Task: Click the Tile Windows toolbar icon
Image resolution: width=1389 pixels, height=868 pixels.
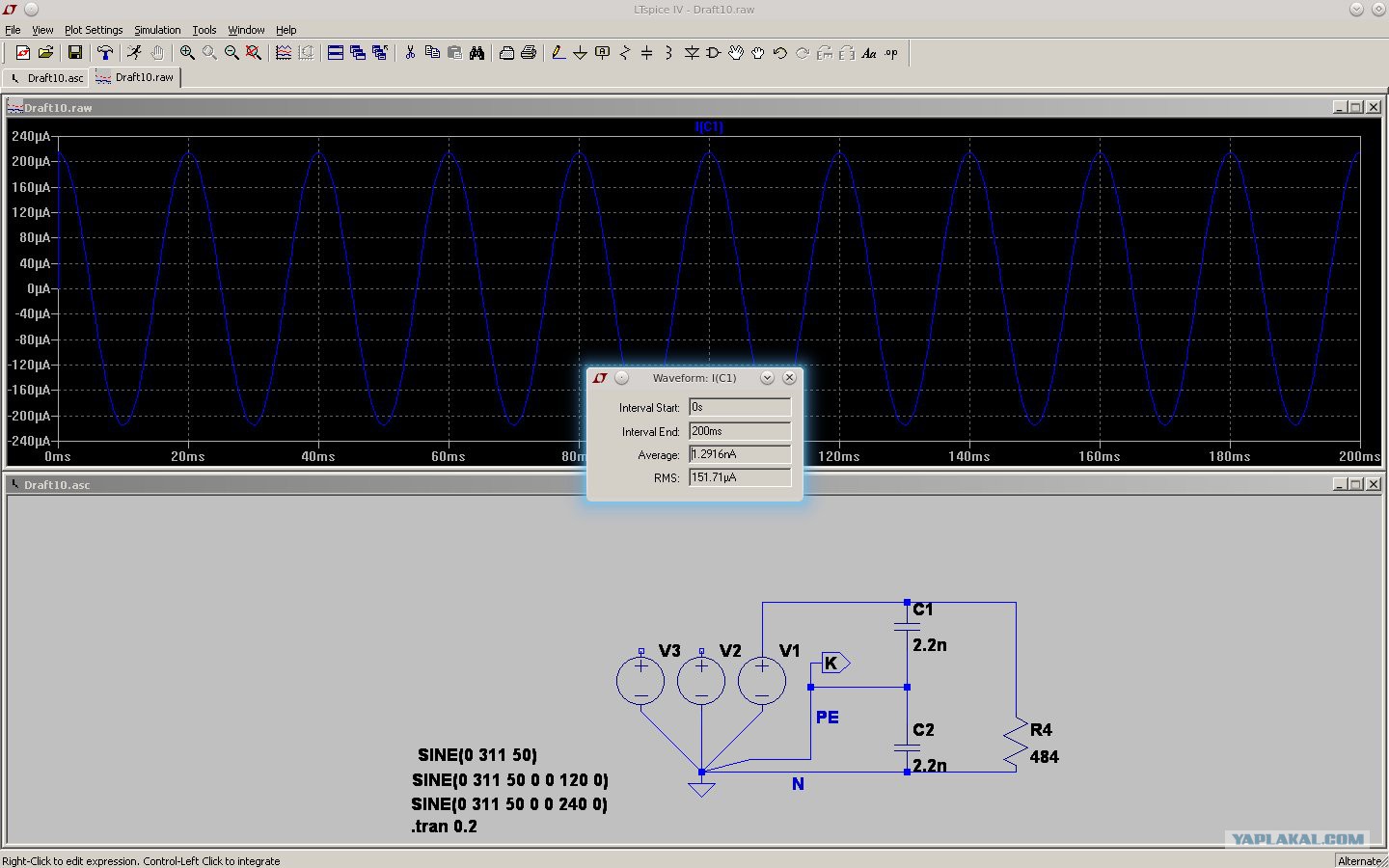Action: [x=336, y=53]
